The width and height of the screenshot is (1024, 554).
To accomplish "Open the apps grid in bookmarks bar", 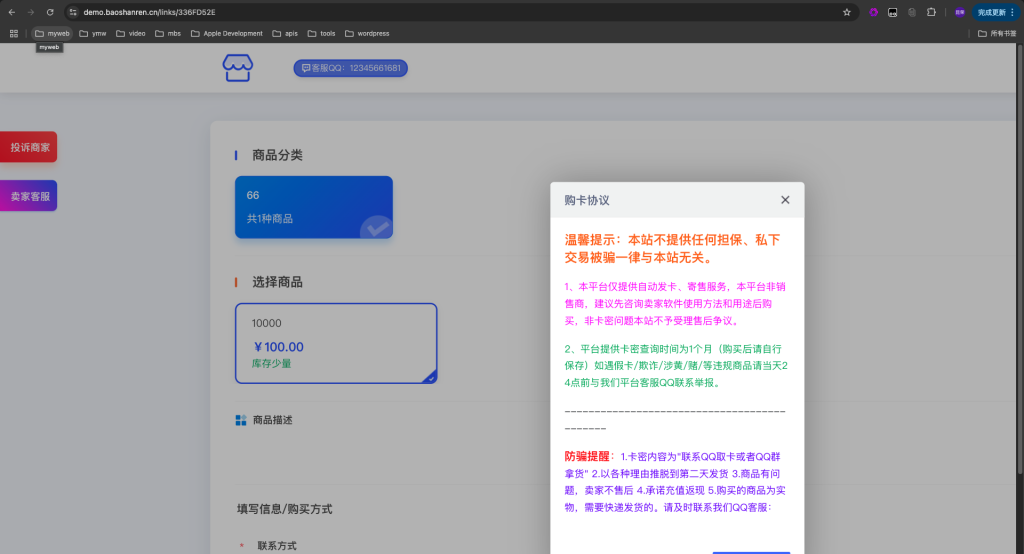I will 13,33.
